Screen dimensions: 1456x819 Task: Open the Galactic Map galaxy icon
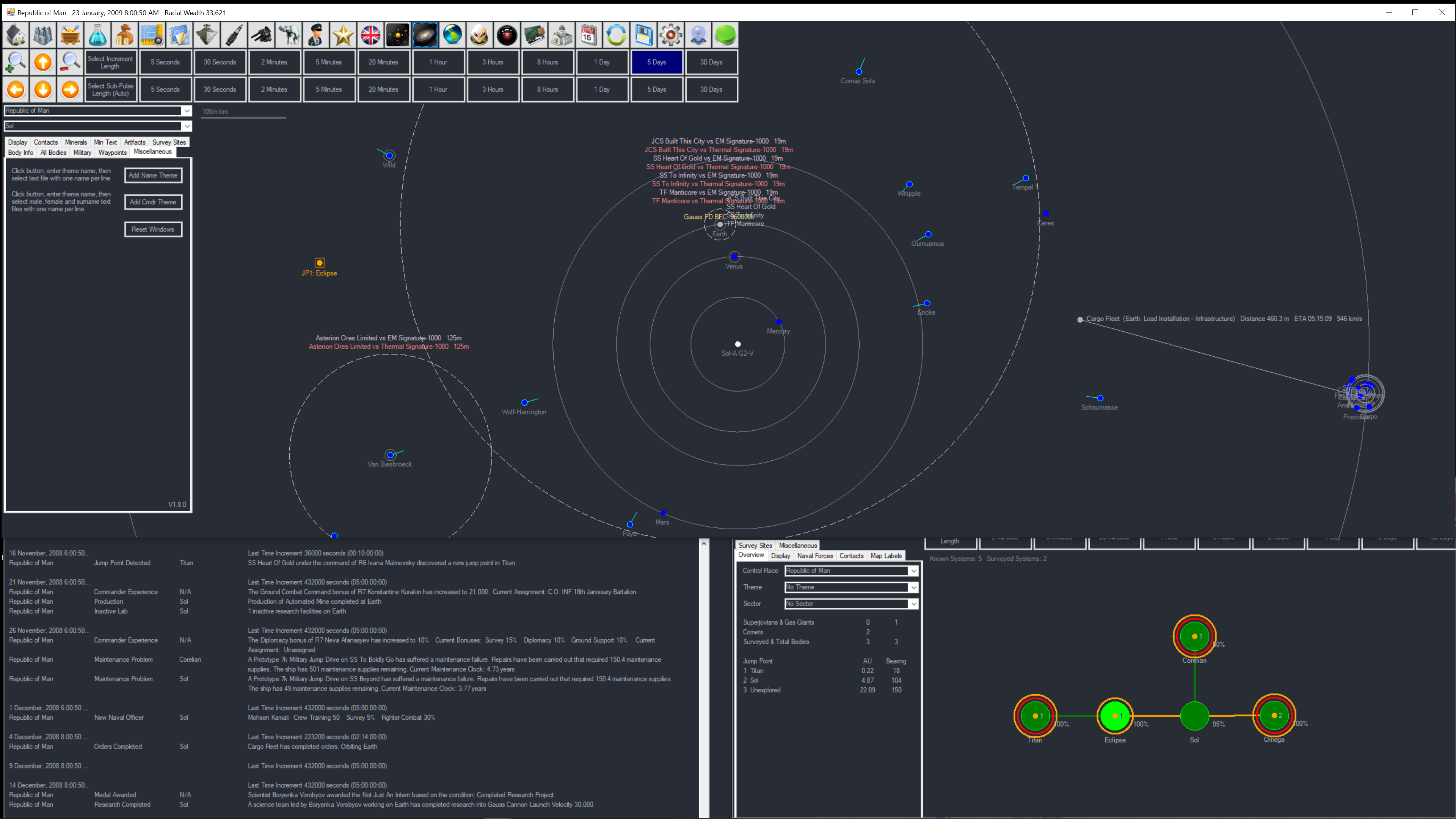[x=425, y=35]
